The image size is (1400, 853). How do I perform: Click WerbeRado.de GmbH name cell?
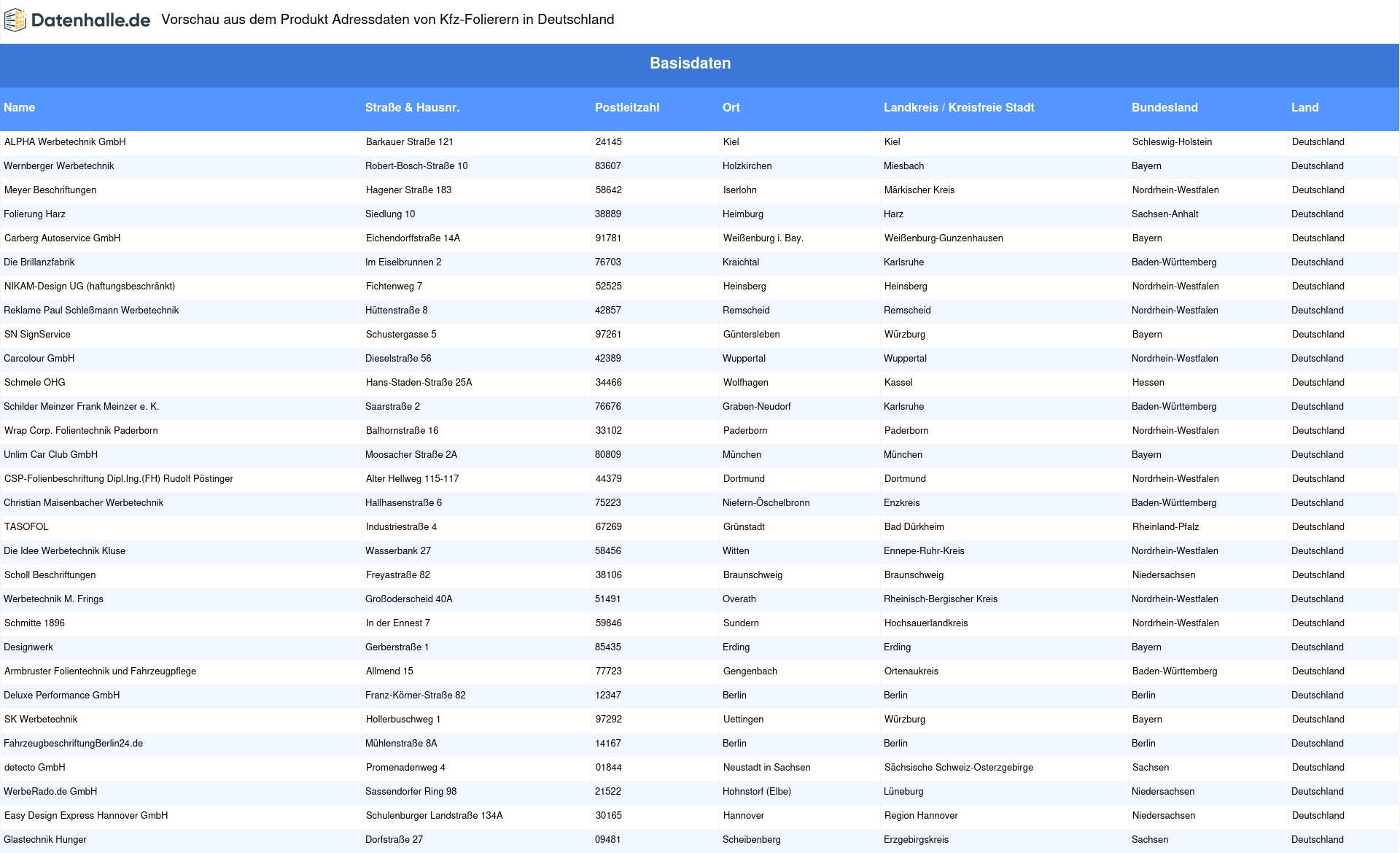(x=50, y=792)
